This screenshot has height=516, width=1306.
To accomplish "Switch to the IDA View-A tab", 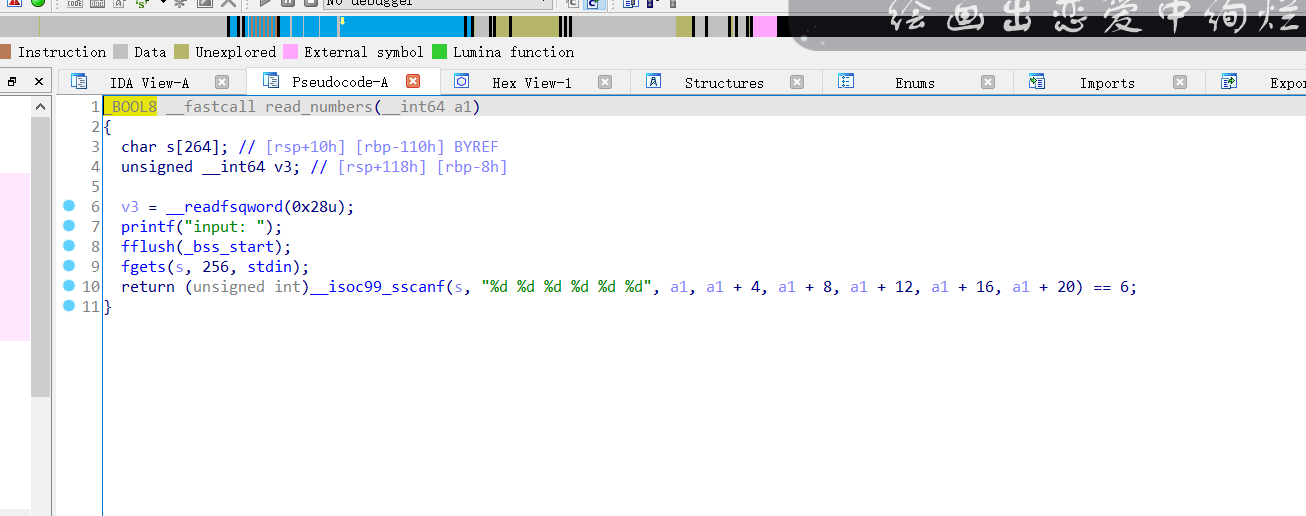I will click(150, 83).
